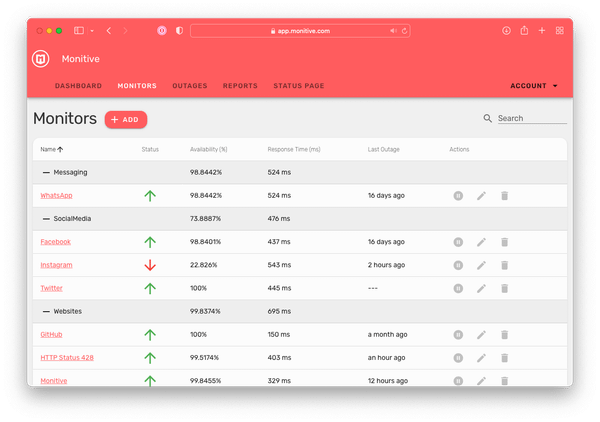The width and height of the screenshot is (600, 422).
Task: Pause the GitHub monitor
Action: click(x=458, y=335)
